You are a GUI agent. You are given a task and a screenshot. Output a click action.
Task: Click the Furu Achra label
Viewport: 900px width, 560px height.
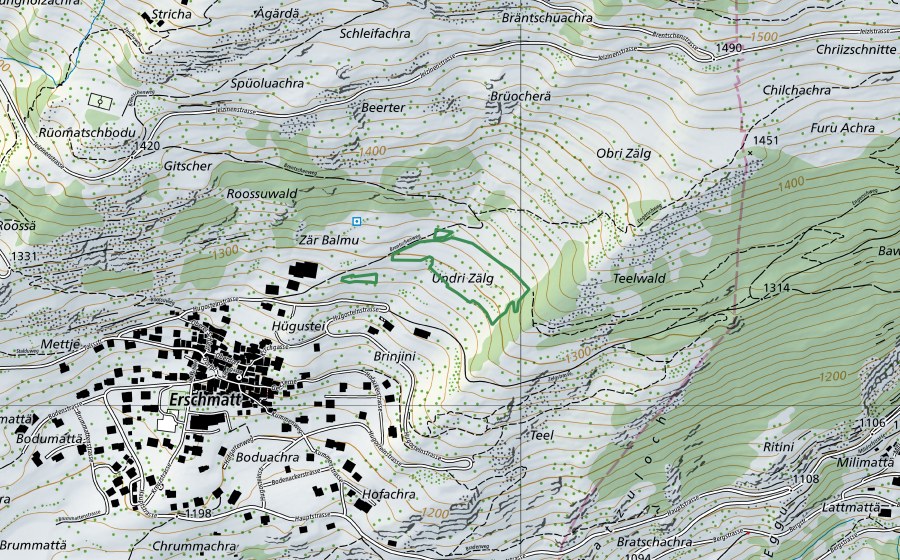[843, 128]
